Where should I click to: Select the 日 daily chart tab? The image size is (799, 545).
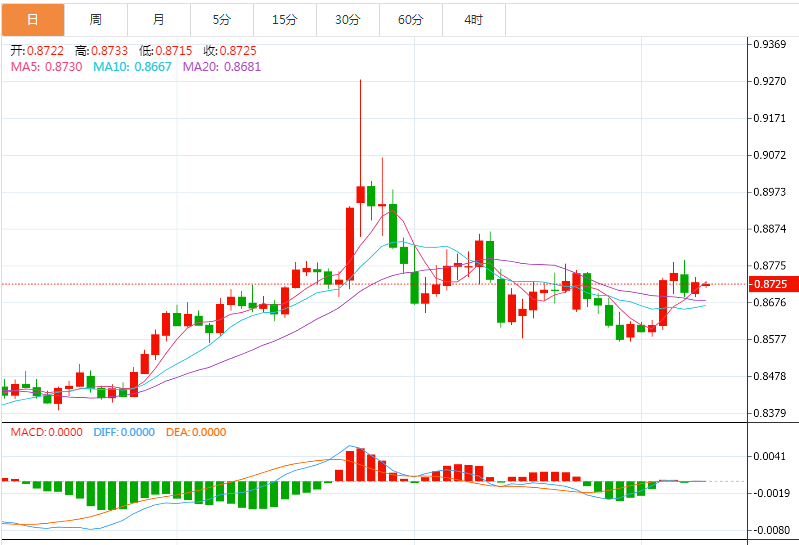coord(33,20)
